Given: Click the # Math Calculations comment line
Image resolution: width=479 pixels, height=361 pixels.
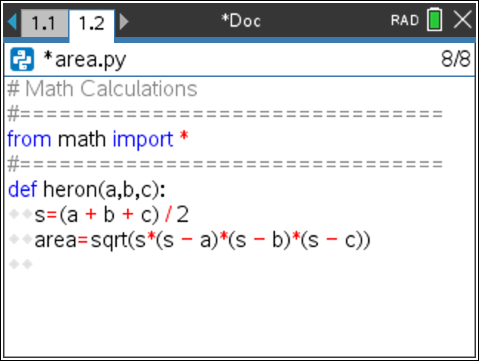Looking at the screenshot, I should (102, 89).
